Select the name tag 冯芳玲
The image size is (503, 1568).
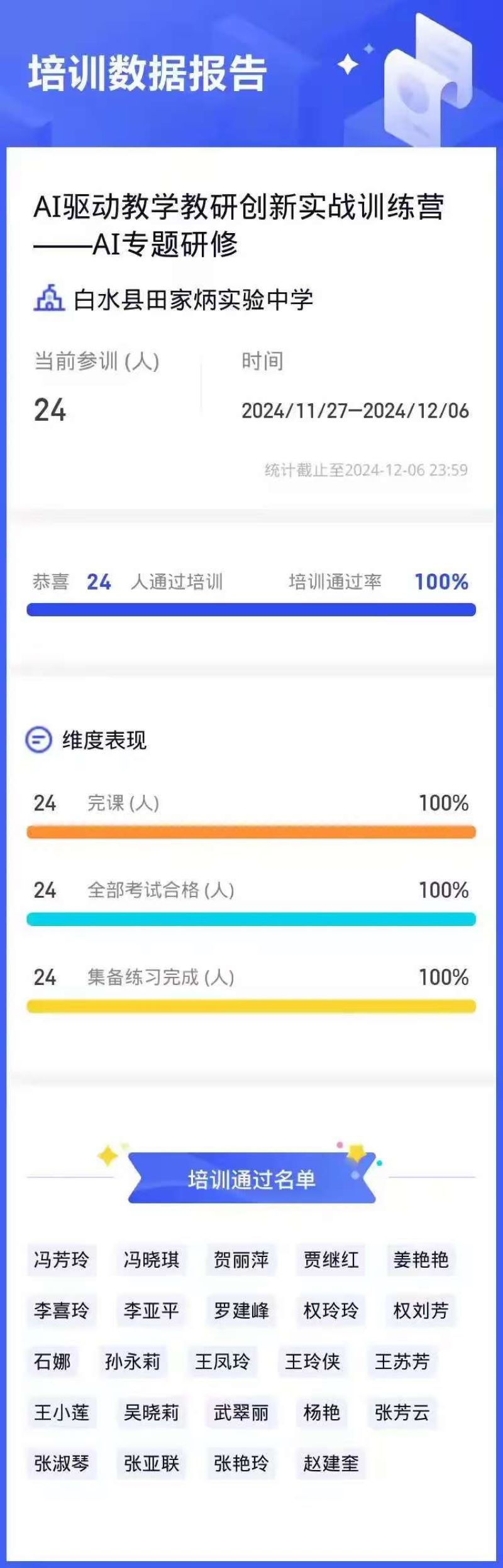point(62,1260)
